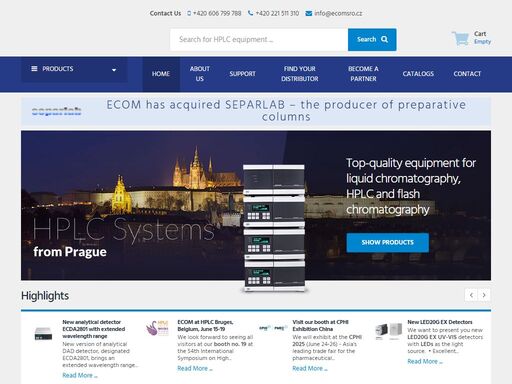Open the Support menu item
The width and height of the screenshot is (512, 384).
pos(242,74)
